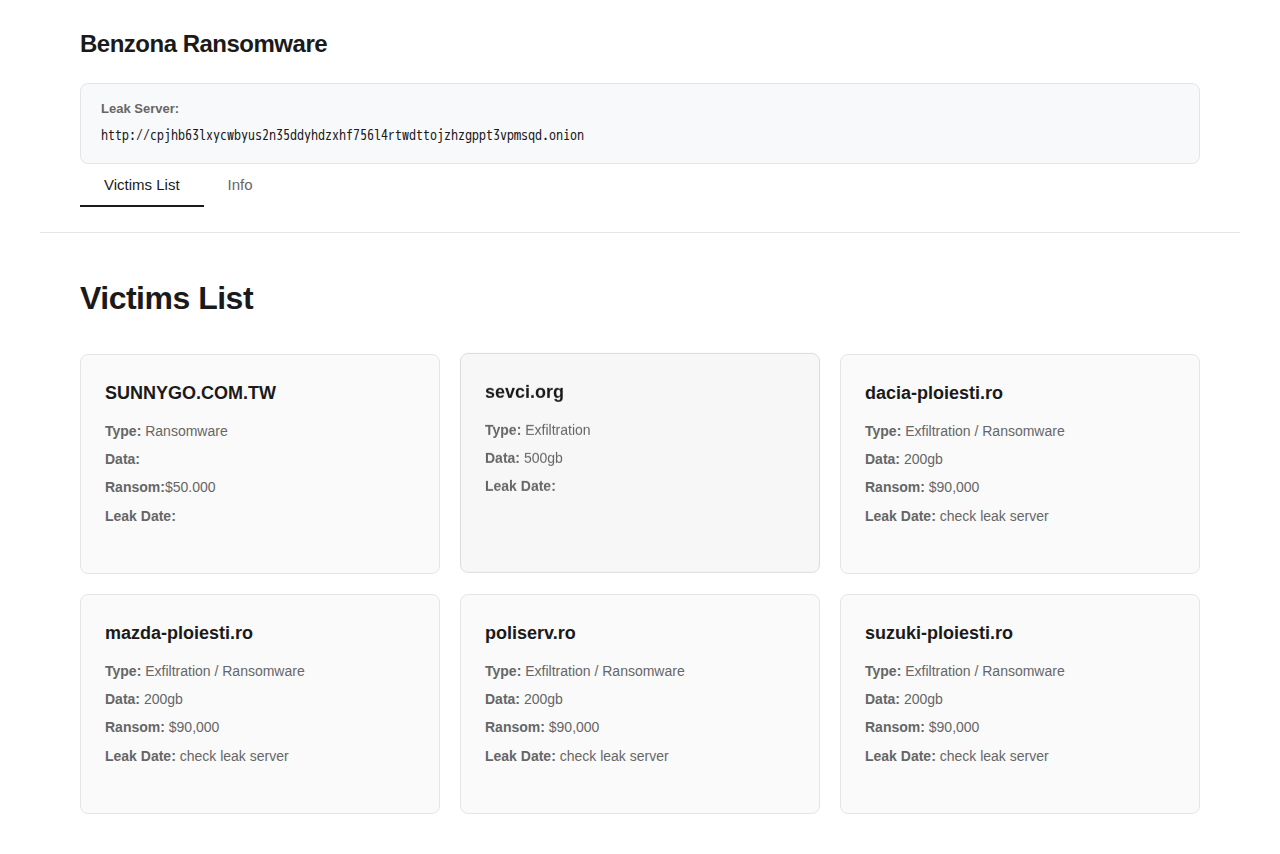Viewport: 1280px width, 854px height.
Task: Click the Leak Server label
Action: click(x=140, y=108)
